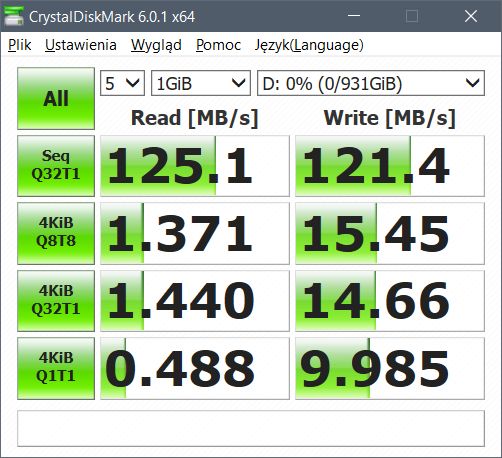
Task: Open the 1GiB test size dropdown
Action: pyautogui.click(x=201, y=83)
